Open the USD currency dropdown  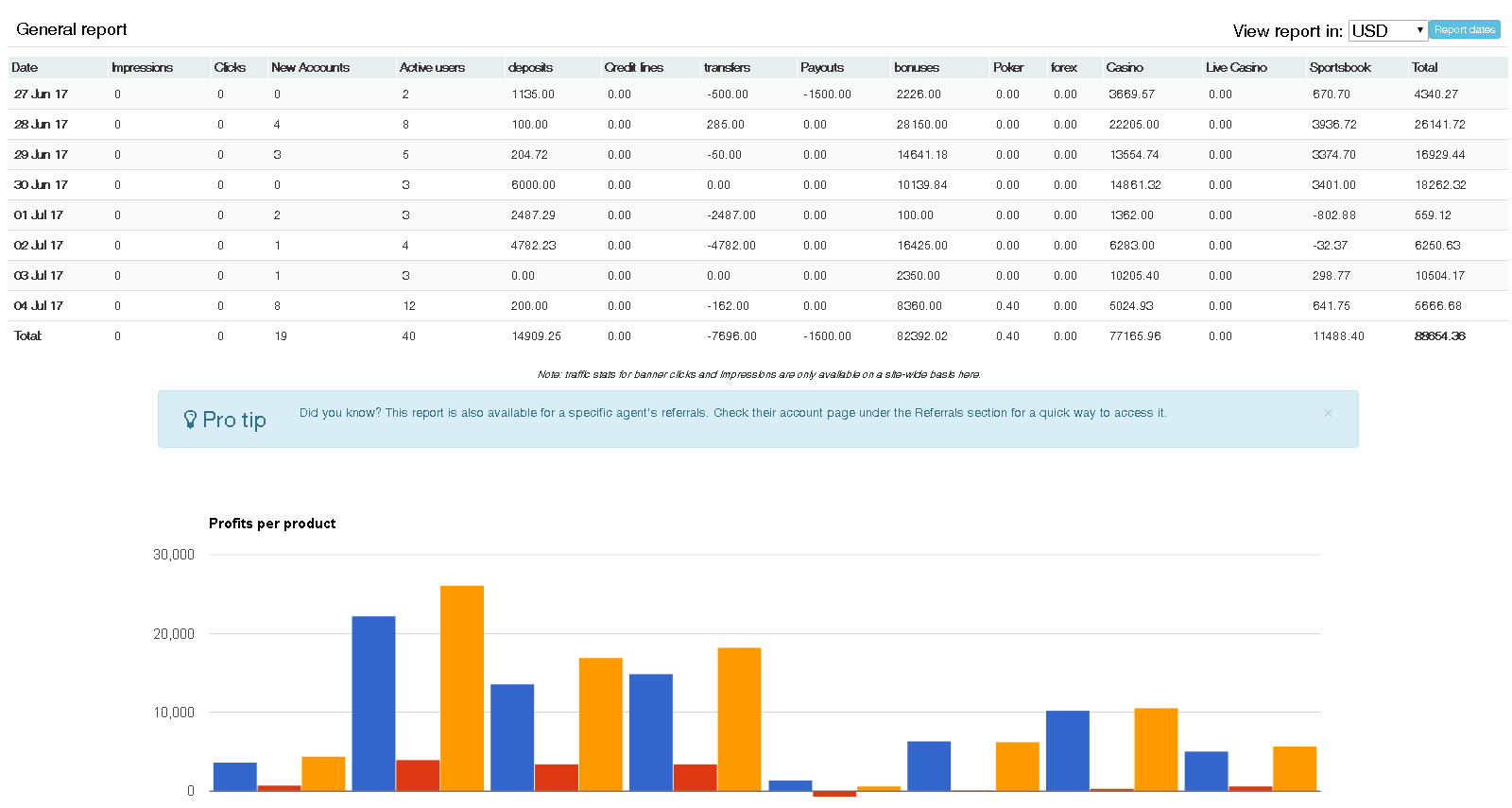coord(1387,30)
